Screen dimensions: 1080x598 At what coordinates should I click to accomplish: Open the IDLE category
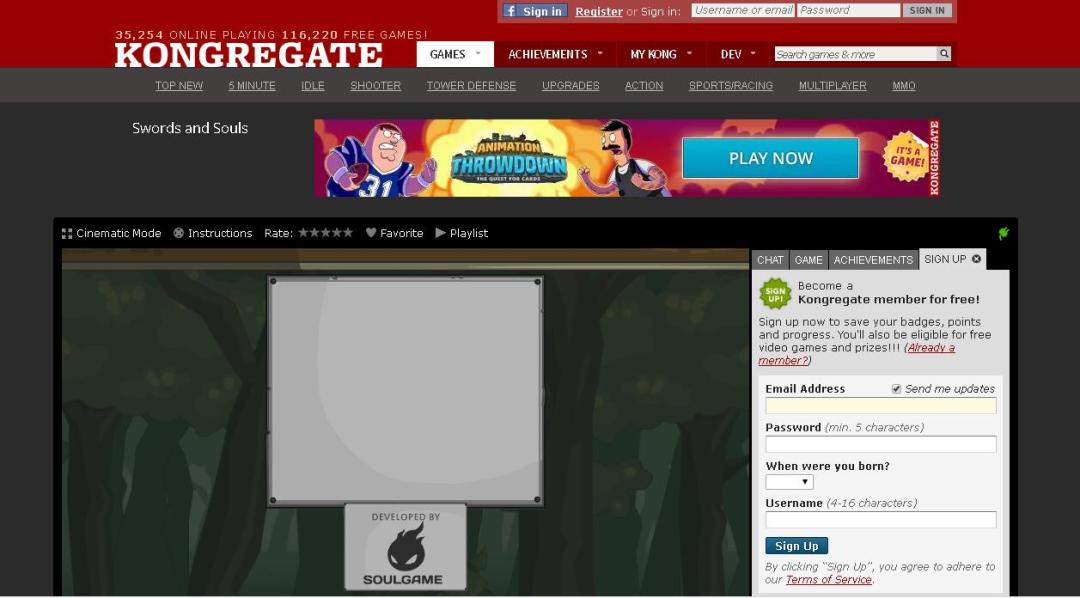pos(313,85)
